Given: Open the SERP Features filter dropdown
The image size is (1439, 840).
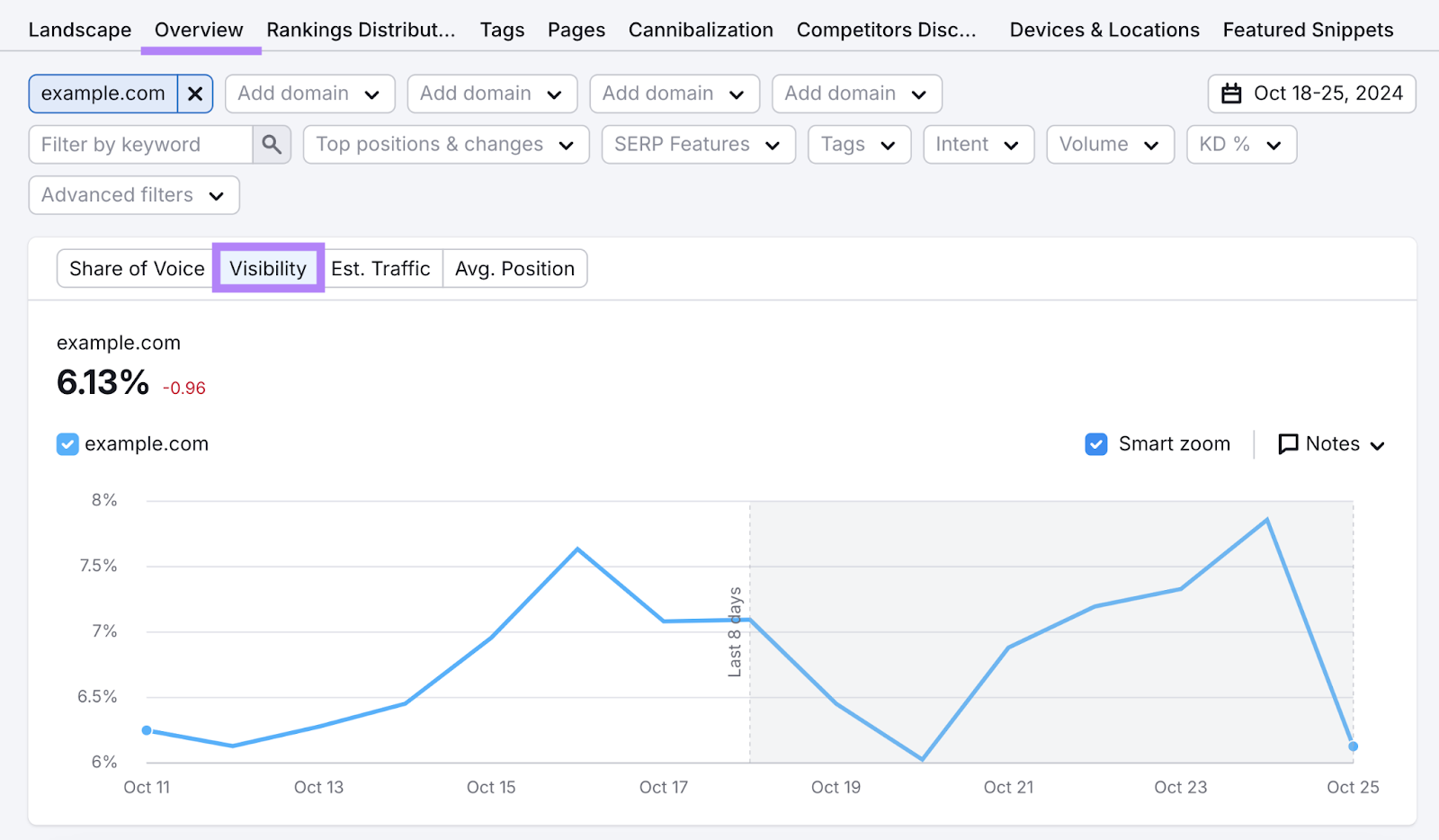Looking at the screenshot, I should coord(697,144).
